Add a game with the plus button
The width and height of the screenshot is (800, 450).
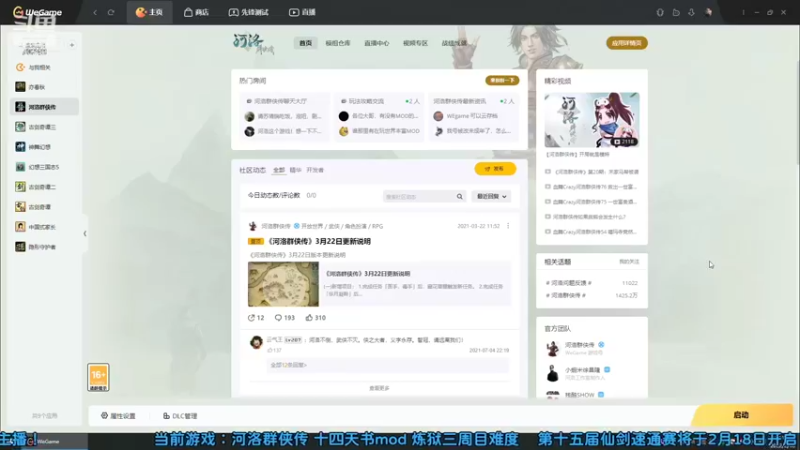point(71,45)
